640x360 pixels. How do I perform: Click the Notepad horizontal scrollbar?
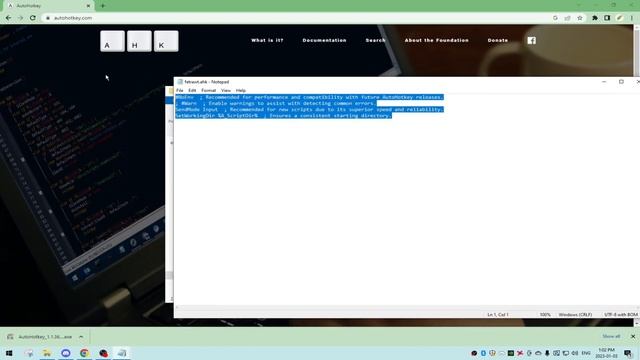point(407,307)
